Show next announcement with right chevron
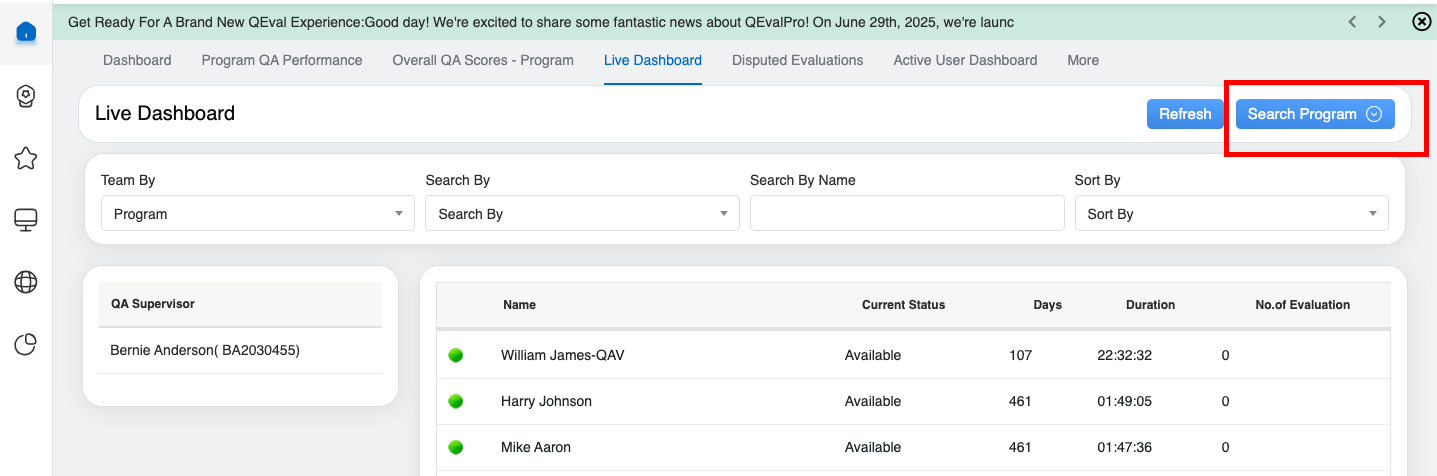Screen dimensions: 1437x476 1382,22
